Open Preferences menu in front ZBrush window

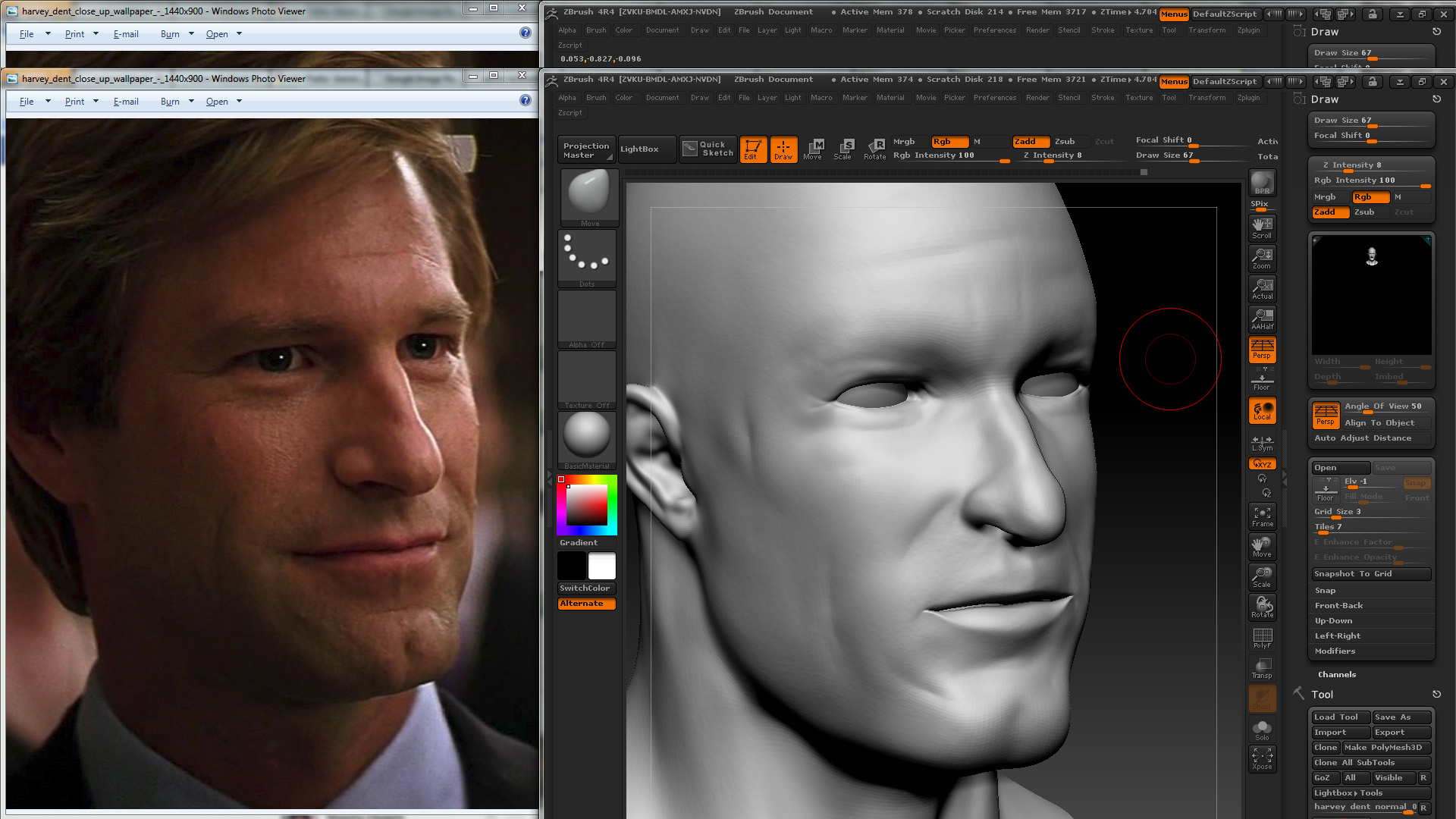click(x=994, y=98)
